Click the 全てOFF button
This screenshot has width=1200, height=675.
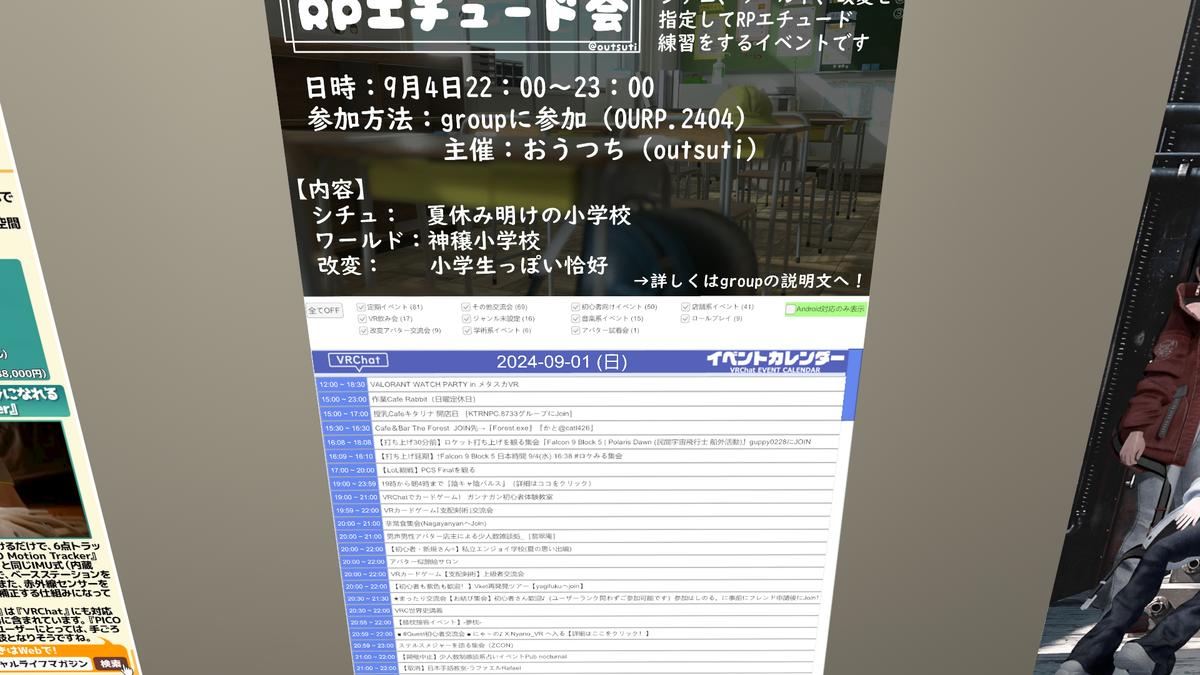(x=325, y=311)
